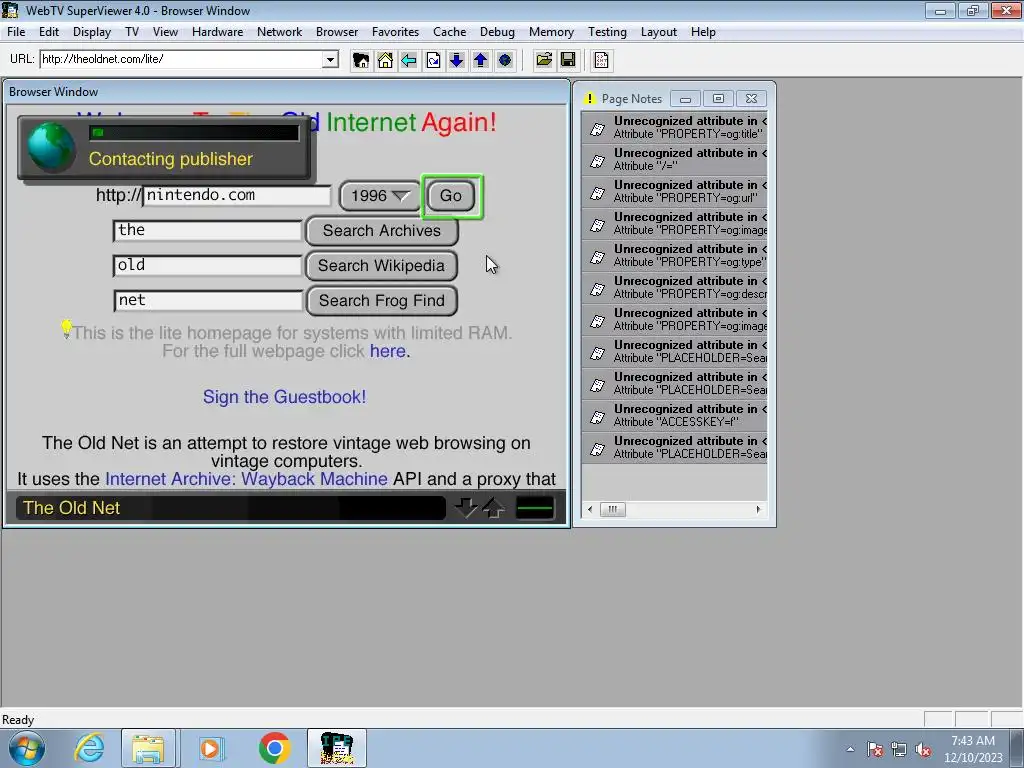Click Search Wikipedia button

click(x=381, y=266)
